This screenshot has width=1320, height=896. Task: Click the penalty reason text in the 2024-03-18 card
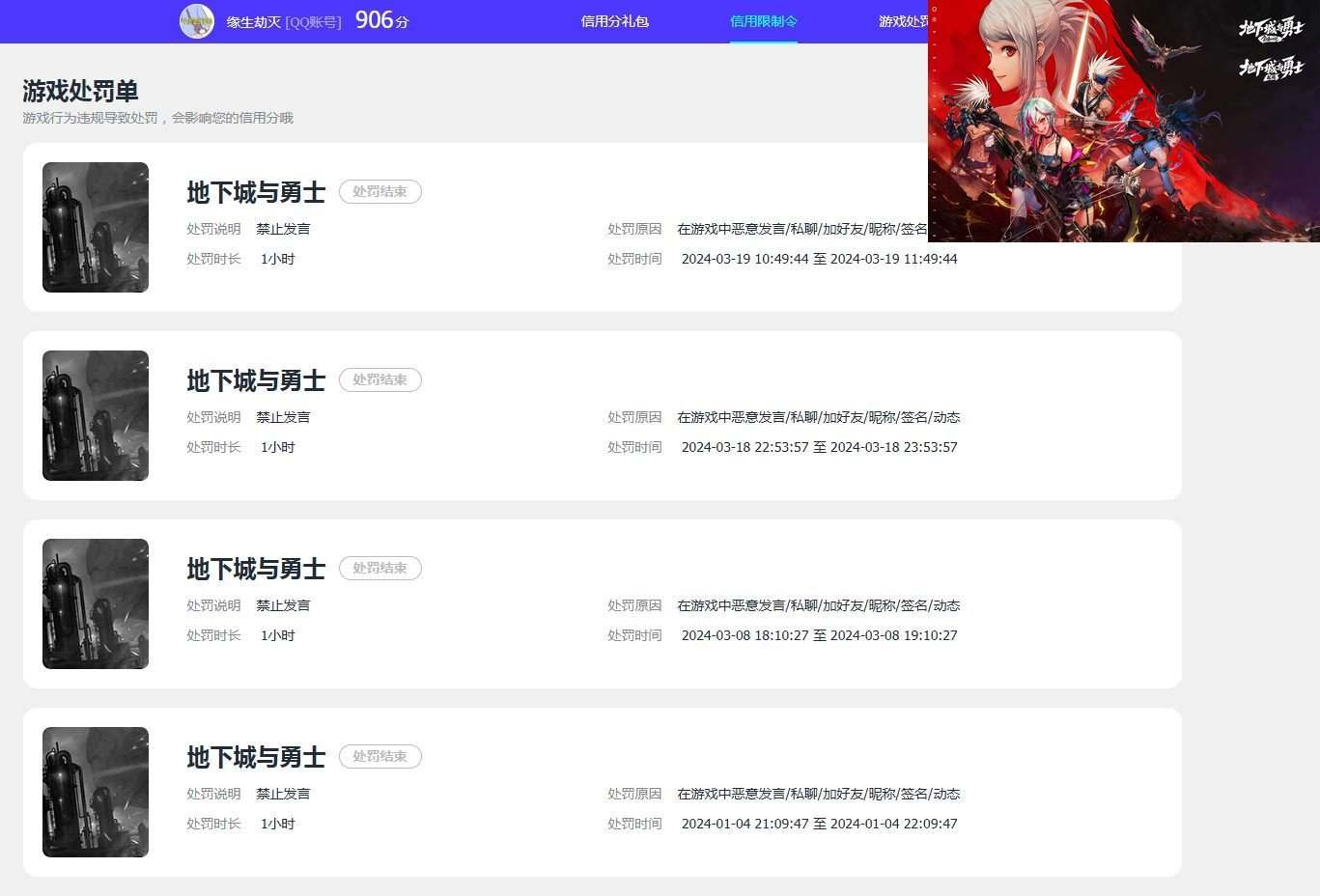[x=819, y=417]
